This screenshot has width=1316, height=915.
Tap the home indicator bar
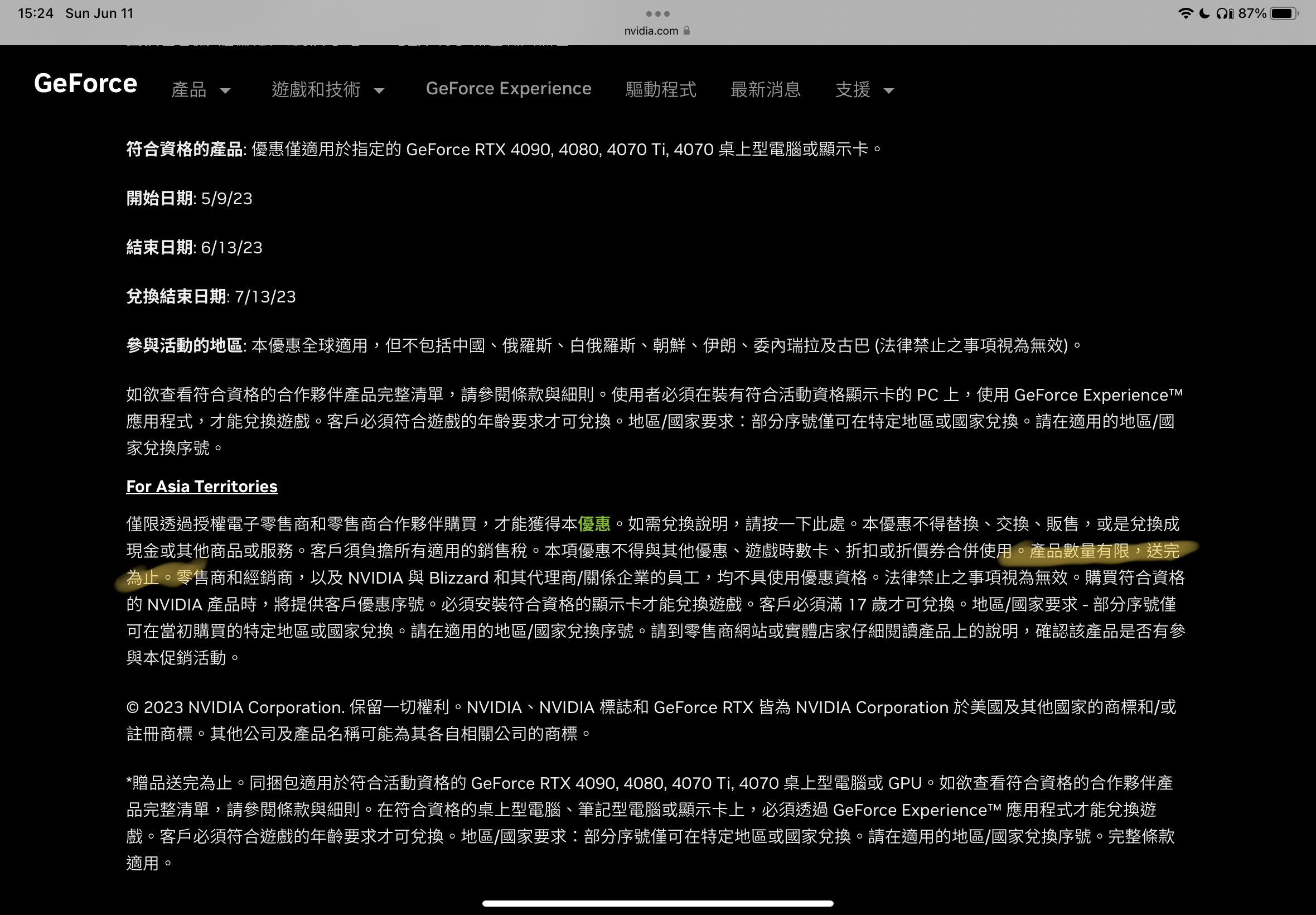(x=657, y=903)
